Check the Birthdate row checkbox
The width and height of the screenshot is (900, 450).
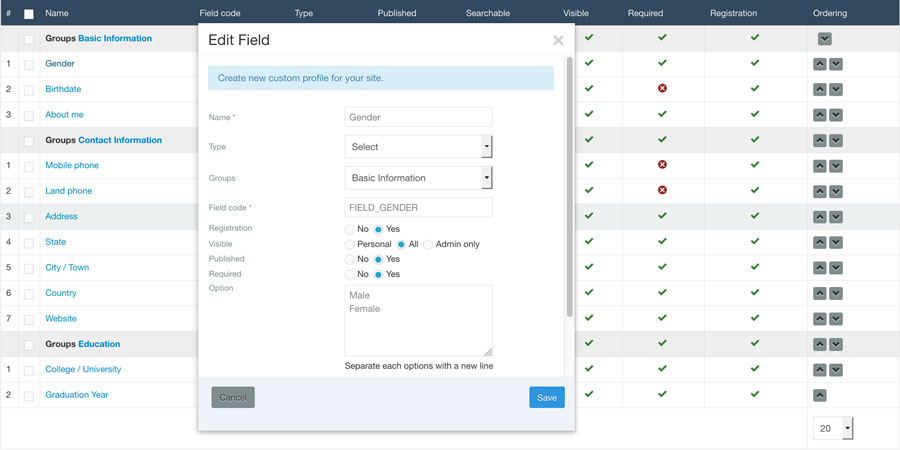(29, 90)
